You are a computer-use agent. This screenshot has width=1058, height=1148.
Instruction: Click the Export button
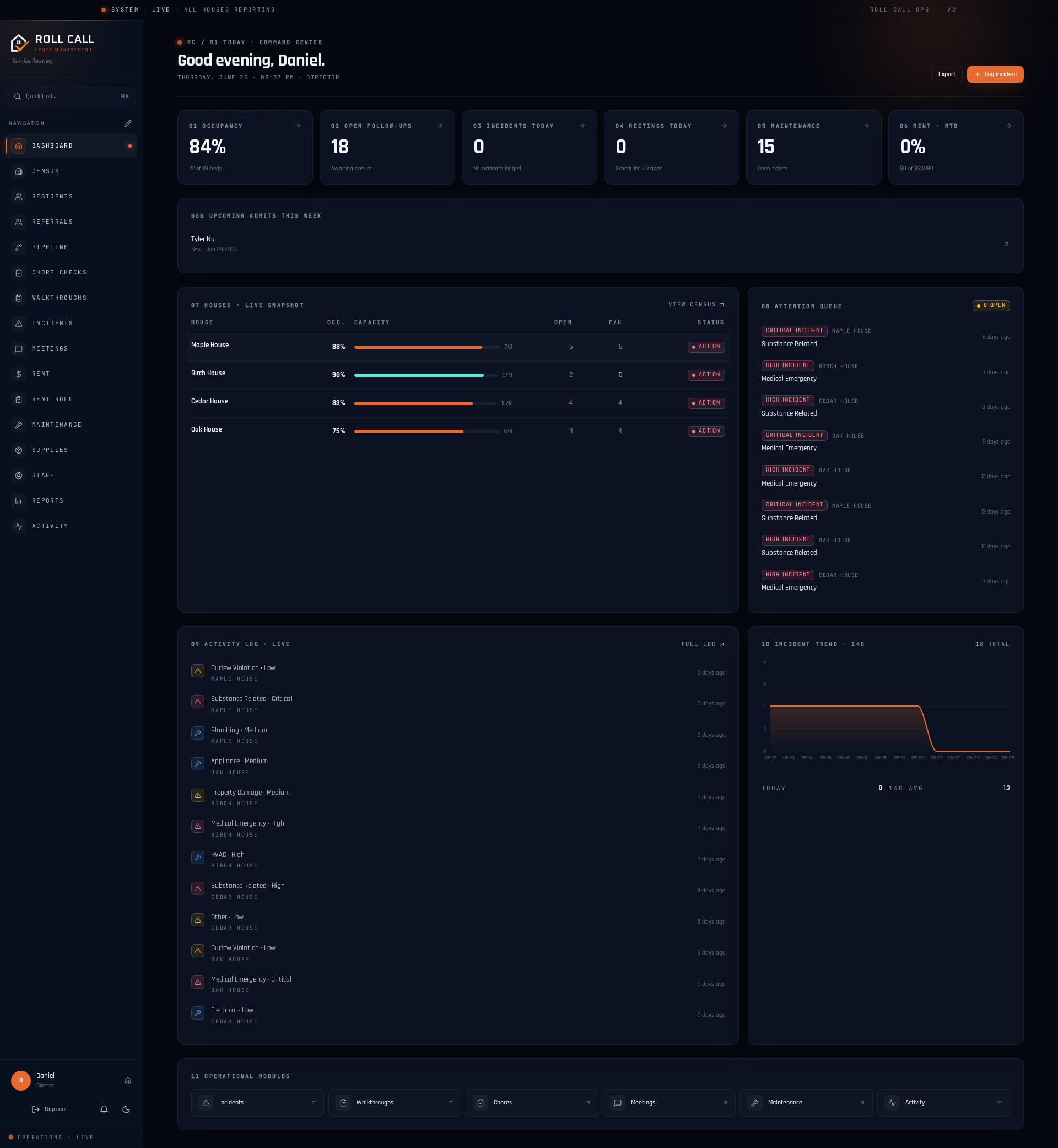[946, 74]
